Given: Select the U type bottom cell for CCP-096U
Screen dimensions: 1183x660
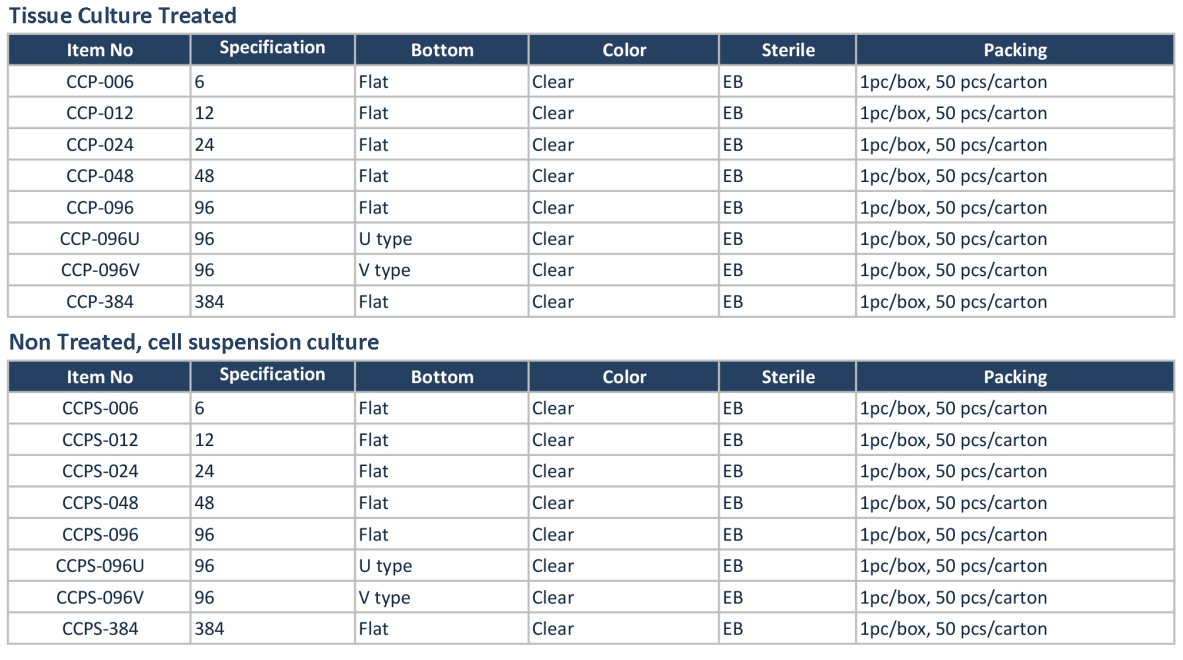Looking at the screenshot, I should click(x=441, y=238).
